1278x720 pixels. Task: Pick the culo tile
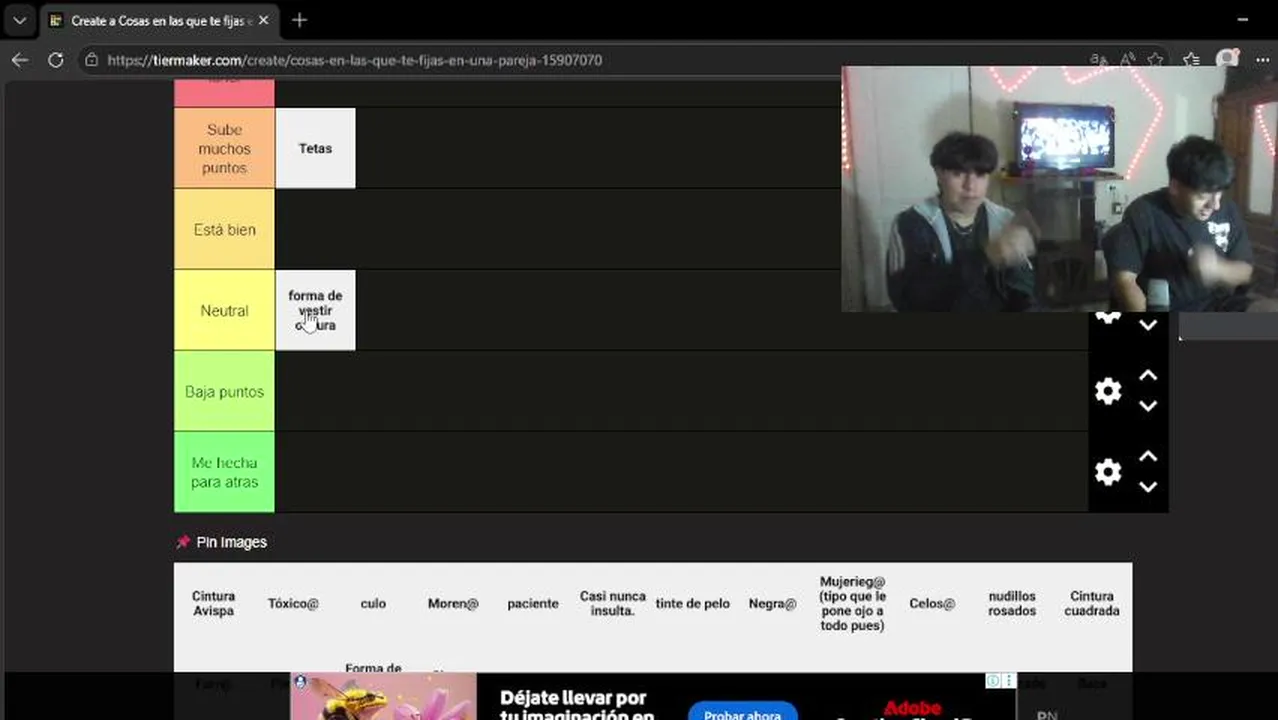(373, 603)
